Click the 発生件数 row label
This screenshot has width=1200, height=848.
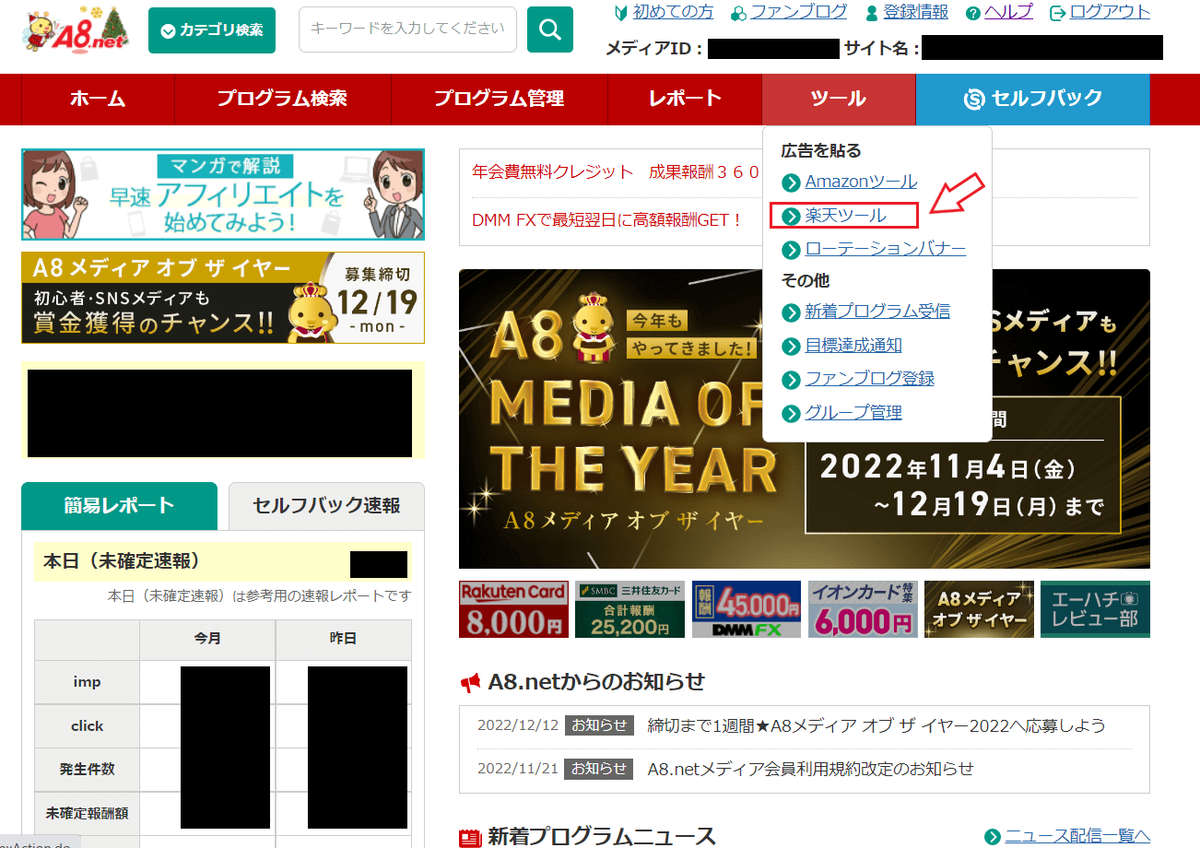tap(87, 770)
